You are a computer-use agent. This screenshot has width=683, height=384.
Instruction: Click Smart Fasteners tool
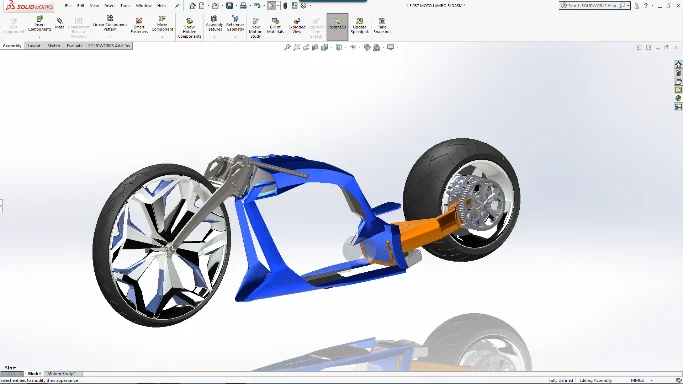139,26
